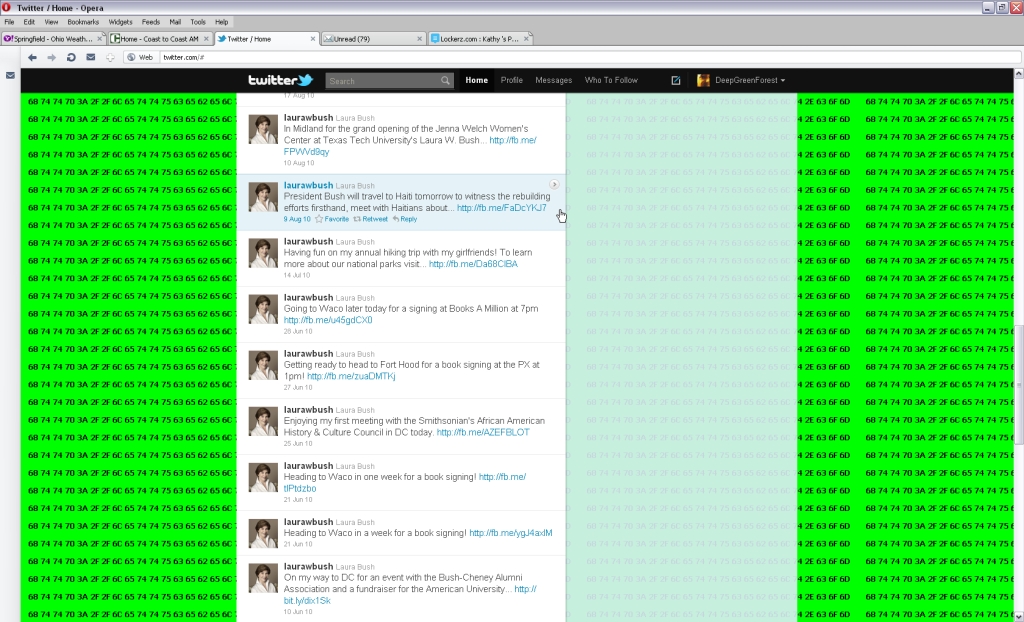Click the Web globe icon beside the address
Screen dimensions: 1024x622
coord(131,57)
